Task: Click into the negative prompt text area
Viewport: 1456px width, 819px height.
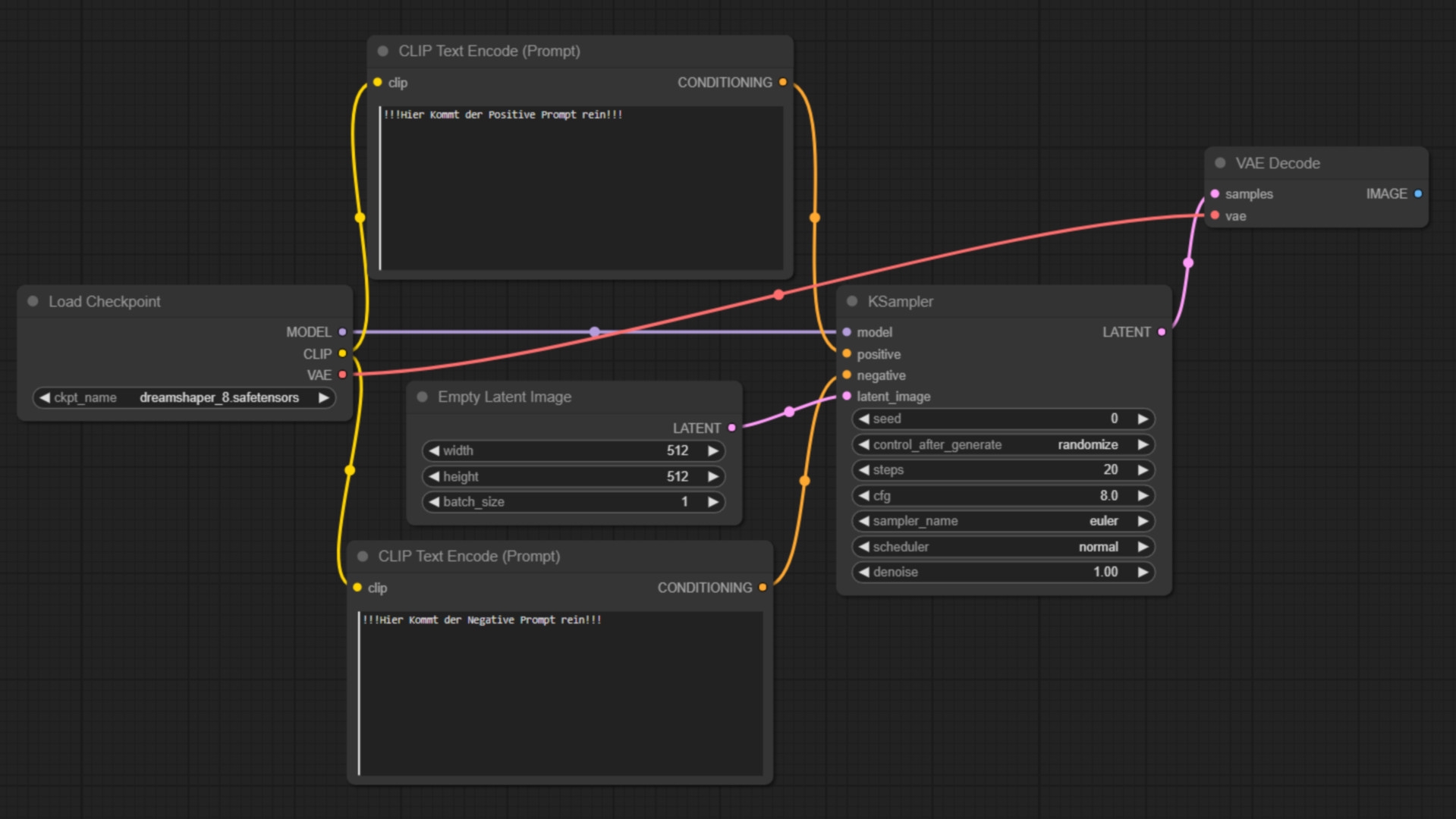Action: coord(560,694)
